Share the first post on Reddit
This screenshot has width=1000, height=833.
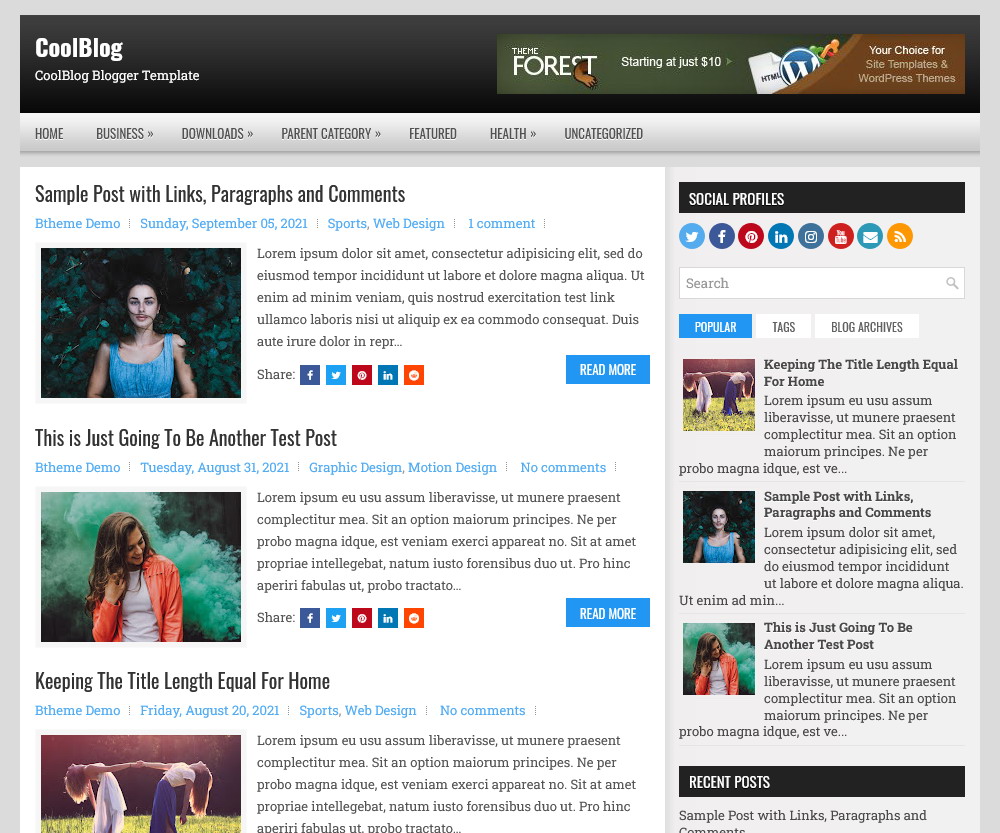coord(414,375)
